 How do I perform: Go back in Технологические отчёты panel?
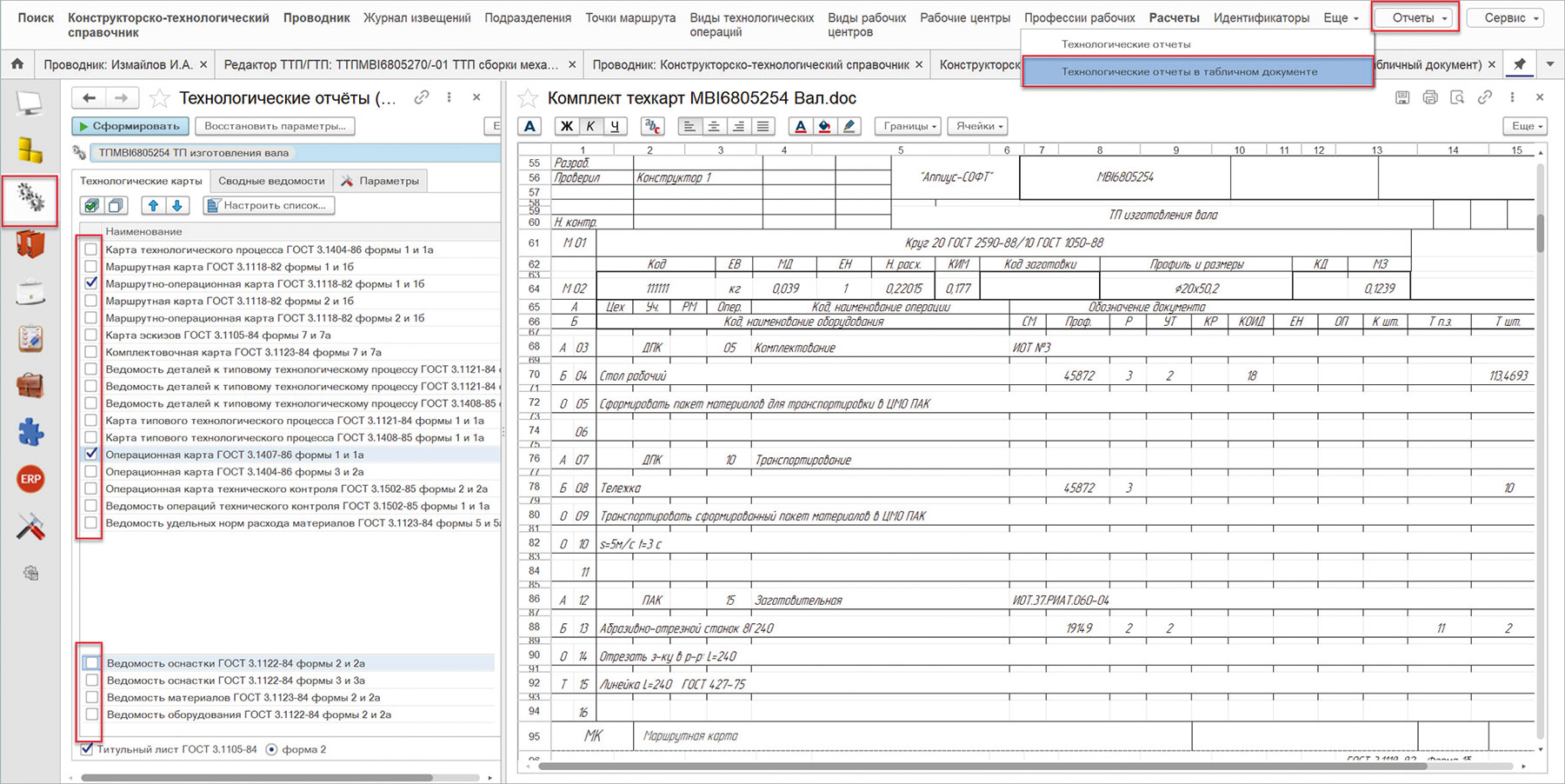click(x=89, y=98)
